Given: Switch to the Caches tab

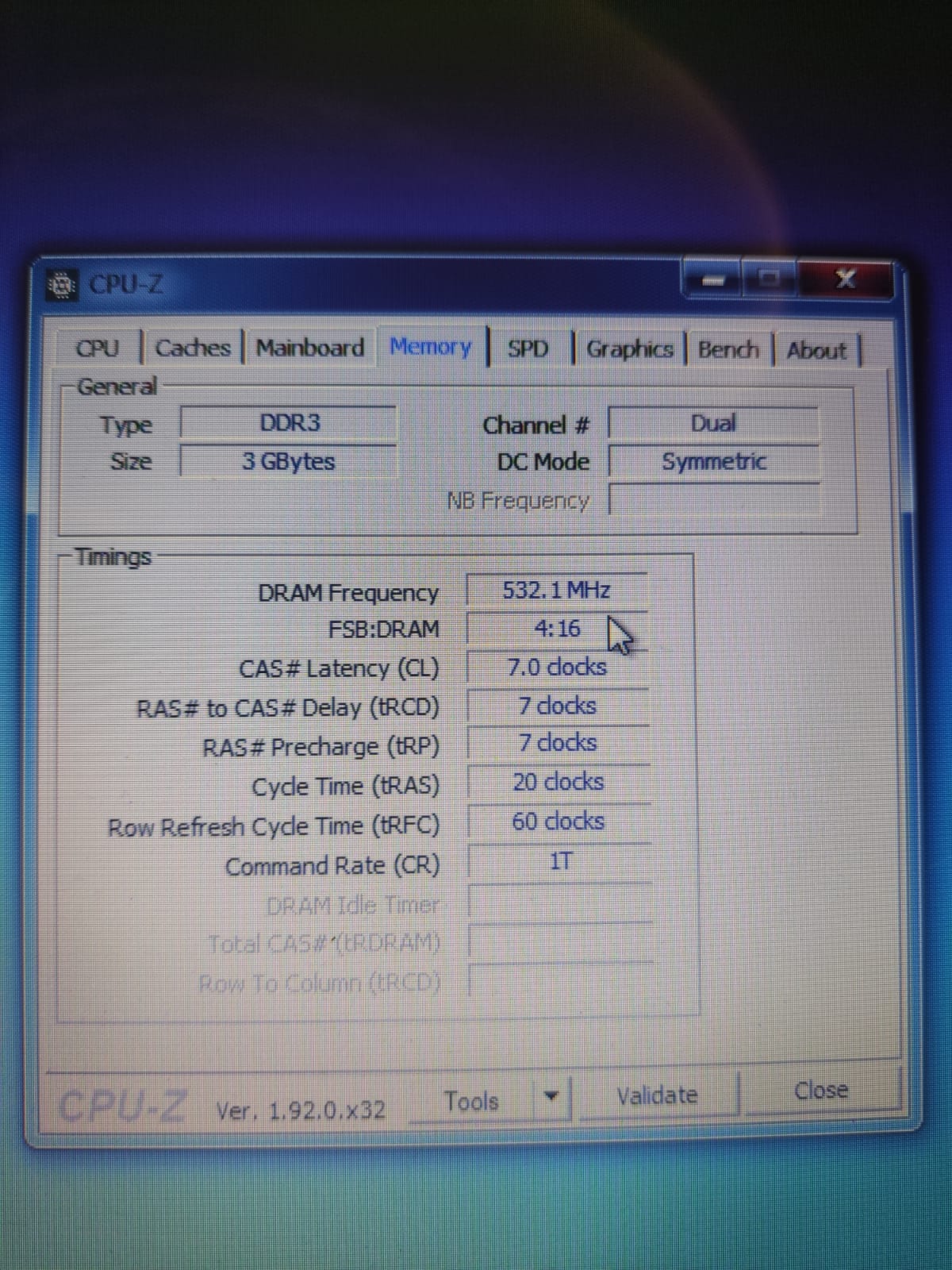Looking at the screenshot, I should click(193, 348).
